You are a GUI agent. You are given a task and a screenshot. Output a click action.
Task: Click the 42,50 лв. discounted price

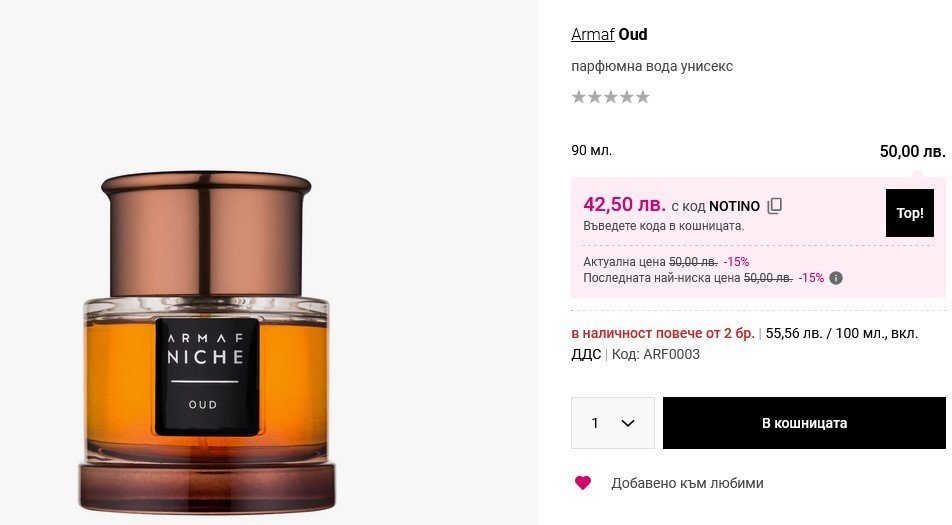tap(624, 205)
